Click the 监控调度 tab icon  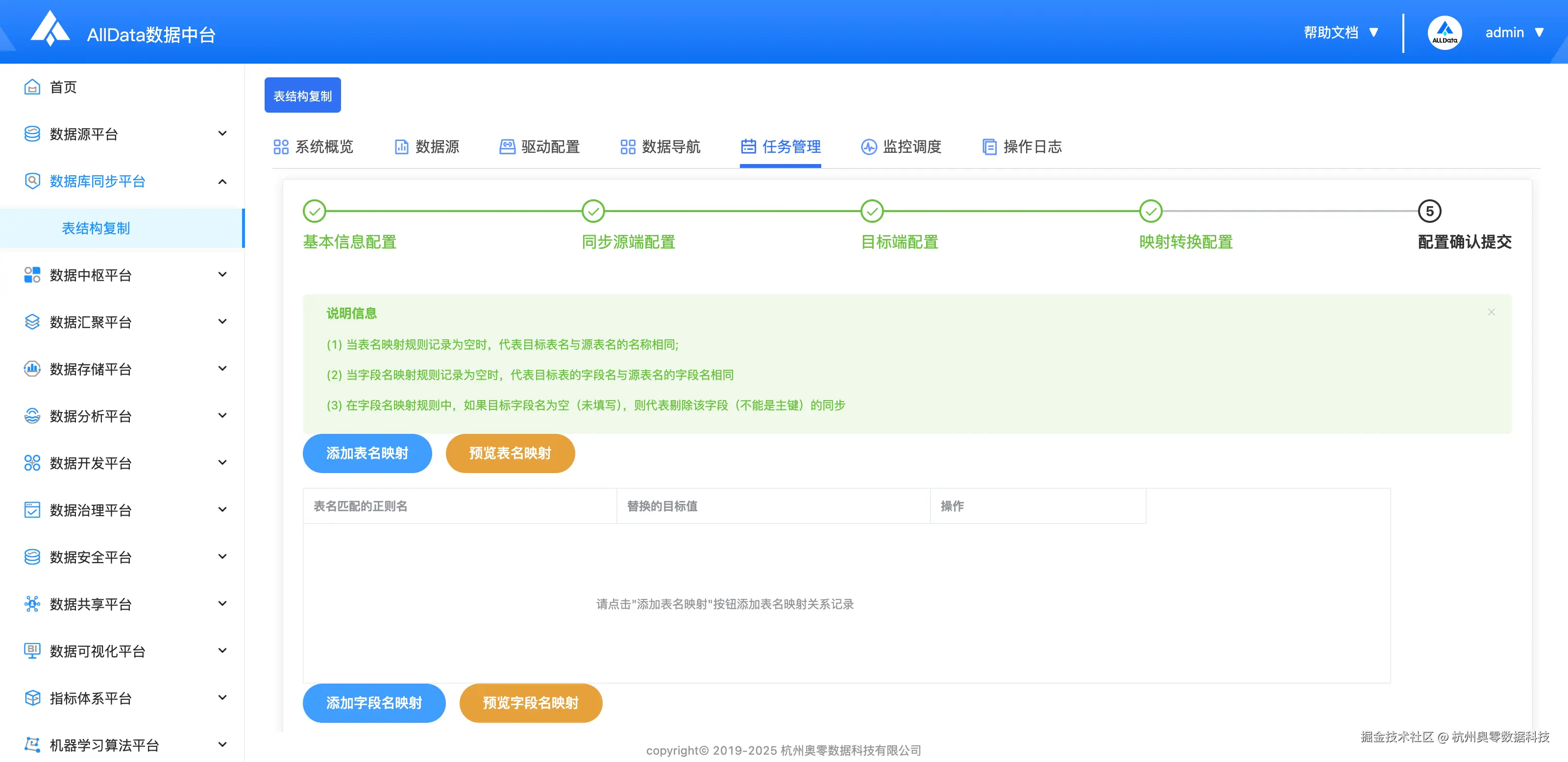869,146
